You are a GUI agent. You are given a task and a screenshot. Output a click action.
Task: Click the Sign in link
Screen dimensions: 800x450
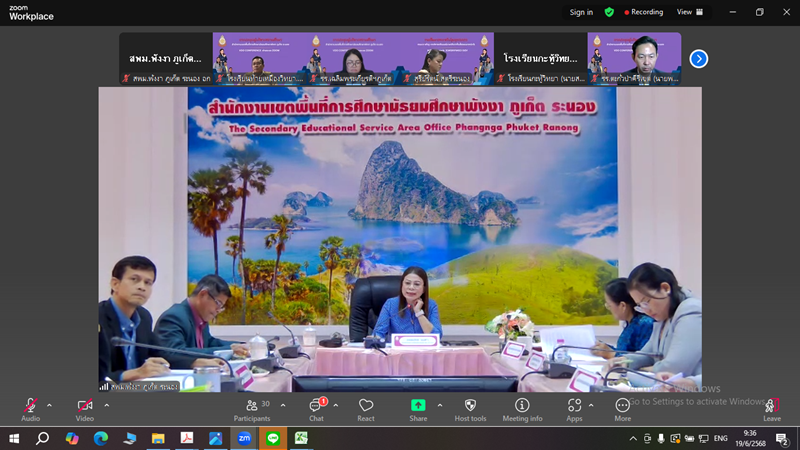(581, 12)
